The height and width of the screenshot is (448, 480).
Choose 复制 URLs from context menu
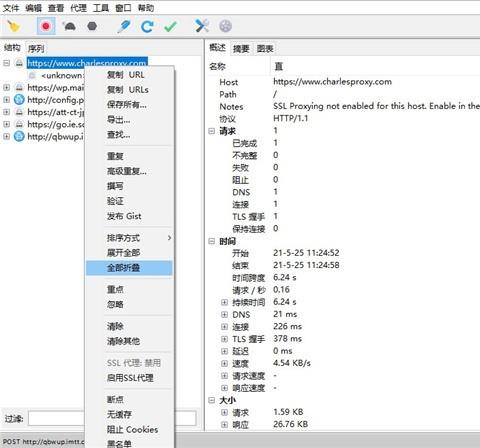(x=128, y=90)
